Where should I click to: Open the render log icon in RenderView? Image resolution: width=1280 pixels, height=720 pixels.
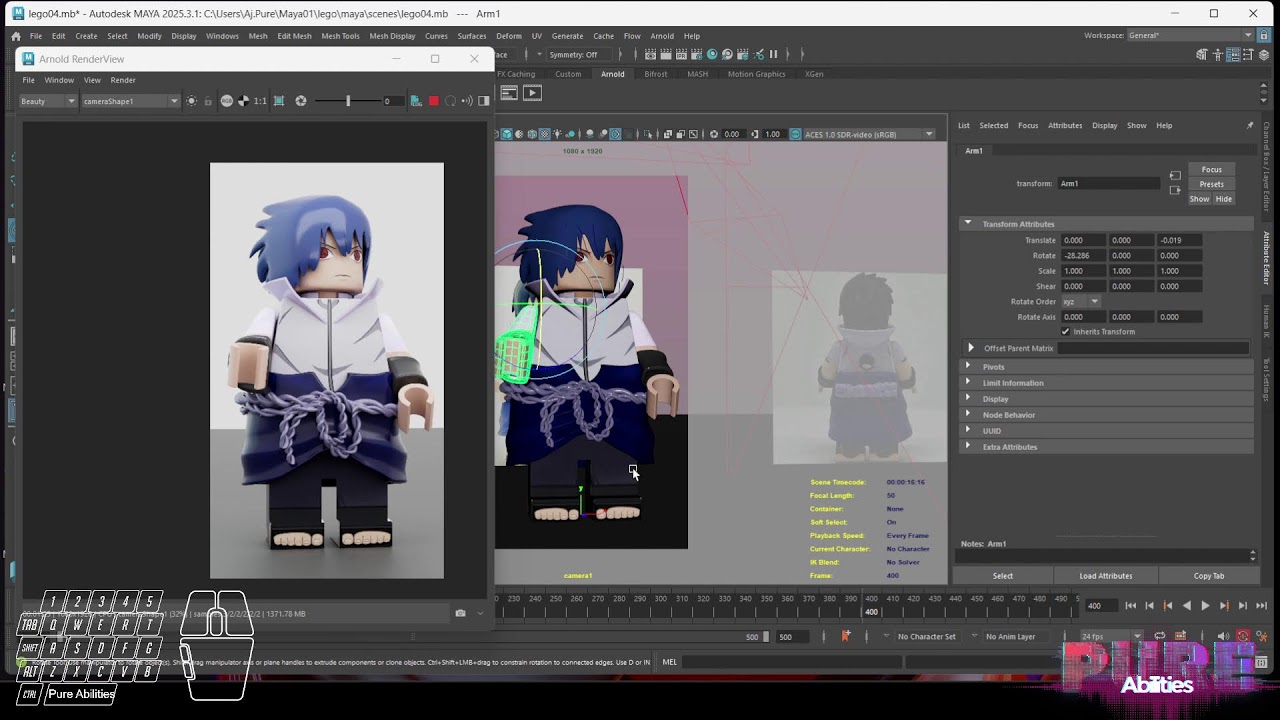(416, 101)
